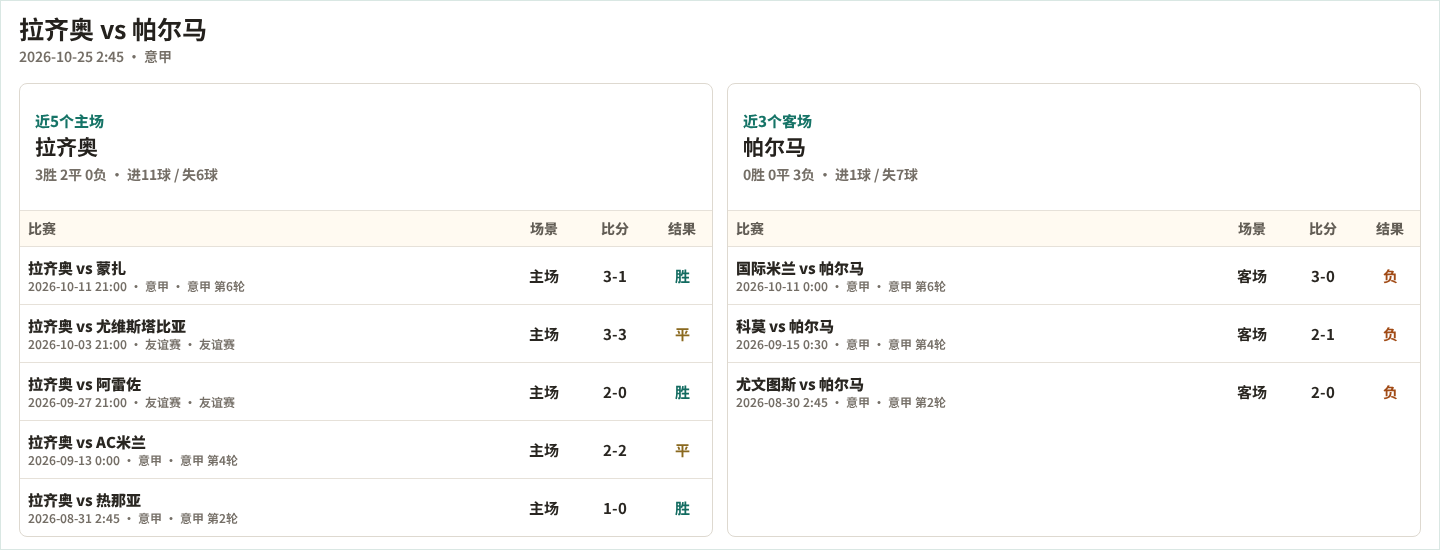Click the 比分 column header in 帕尔马 table
Screen dimensions: 1440x550
coord(1323,229)
